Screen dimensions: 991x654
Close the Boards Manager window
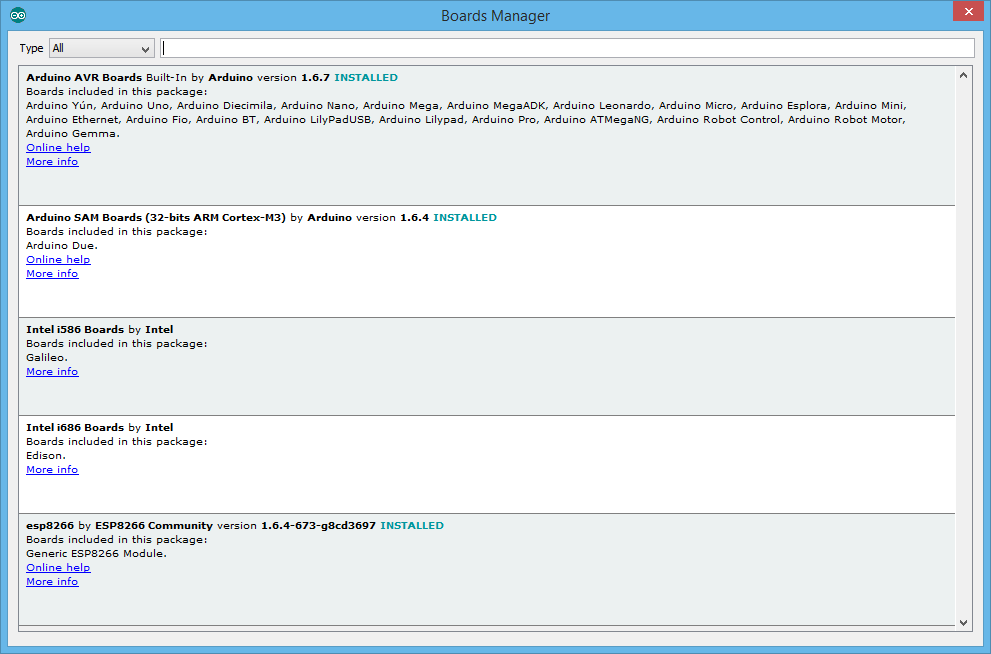(968, 11)
